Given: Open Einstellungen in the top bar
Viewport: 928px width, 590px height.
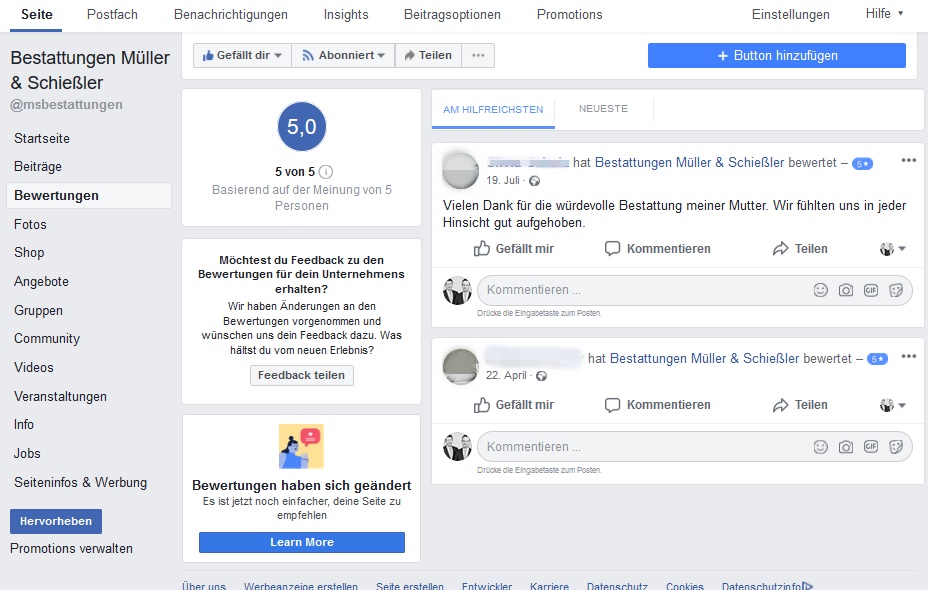Looking at the screenshot, I should 791,15.
